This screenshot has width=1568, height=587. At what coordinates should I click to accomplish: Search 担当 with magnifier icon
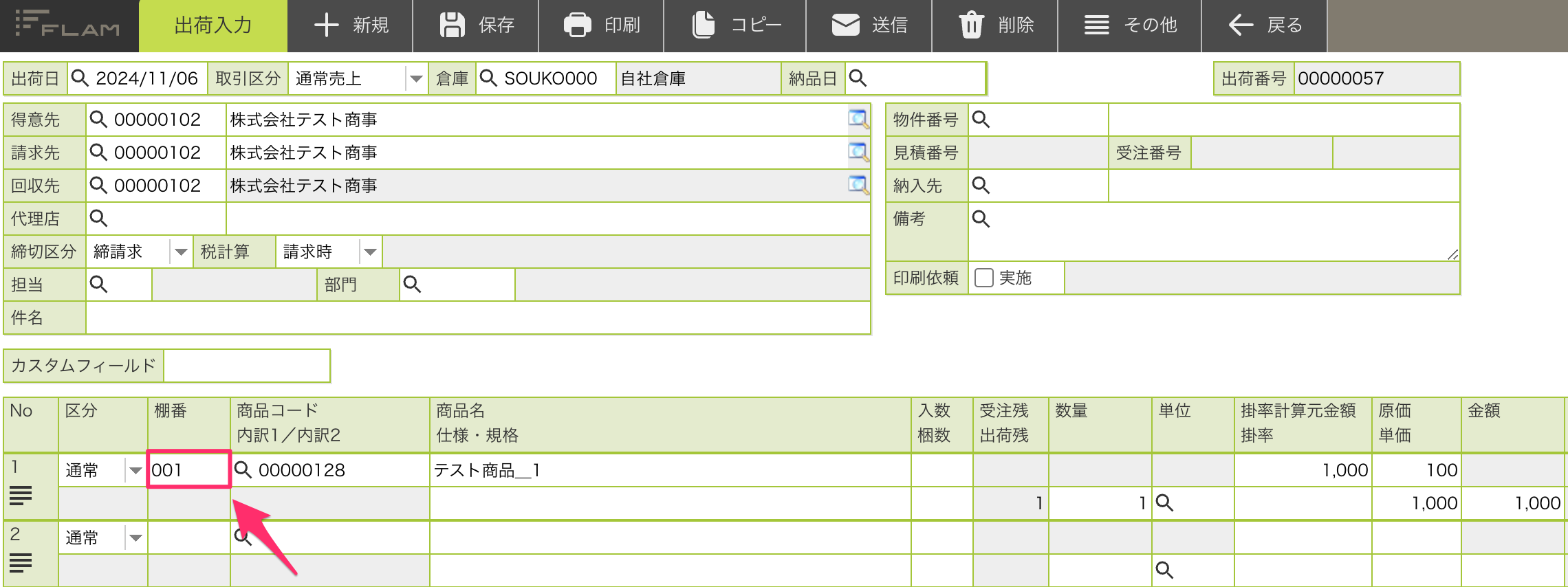pyautogui.click(x=99, y=285)
